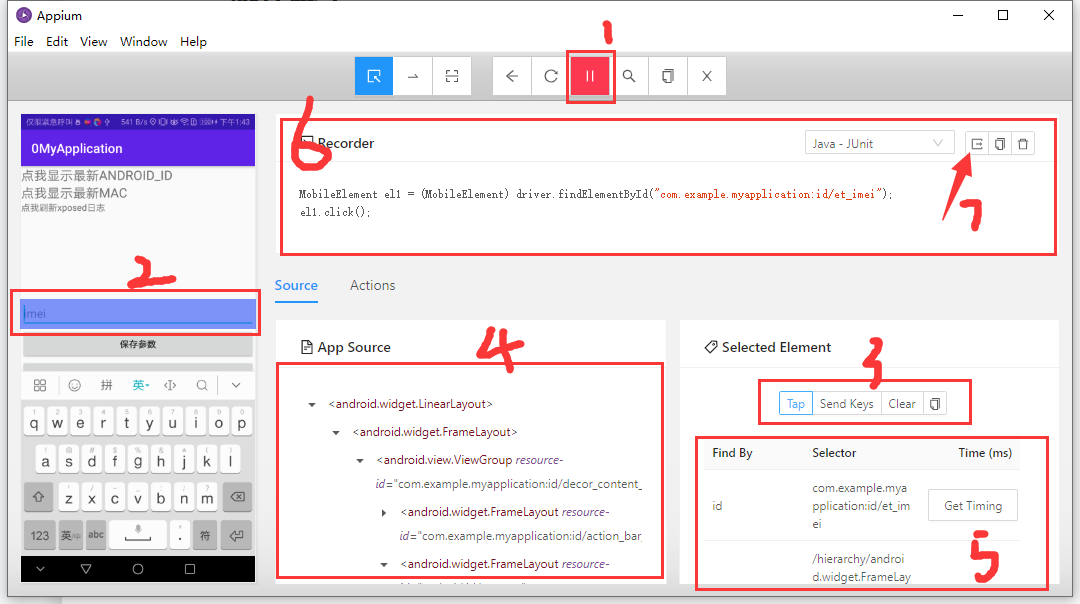Click keyboard 英 language switch icon
This screenshot has height=604, width=1080.
141,385
